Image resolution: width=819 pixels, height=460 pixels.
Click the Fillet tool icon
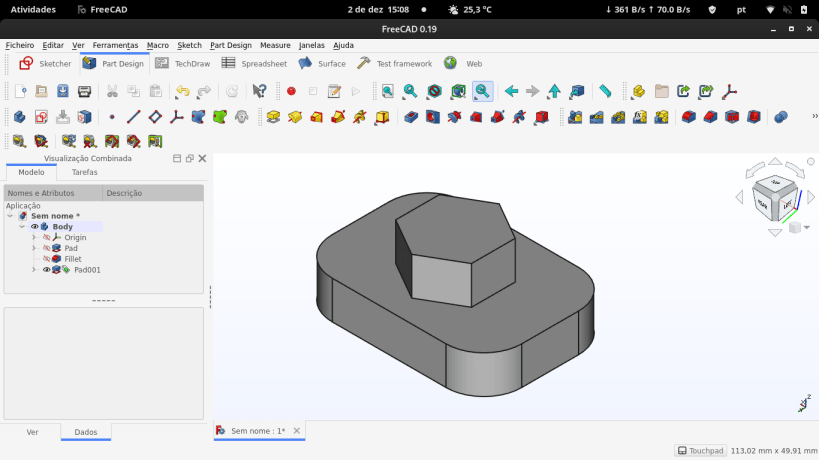[x=688, y=116]
